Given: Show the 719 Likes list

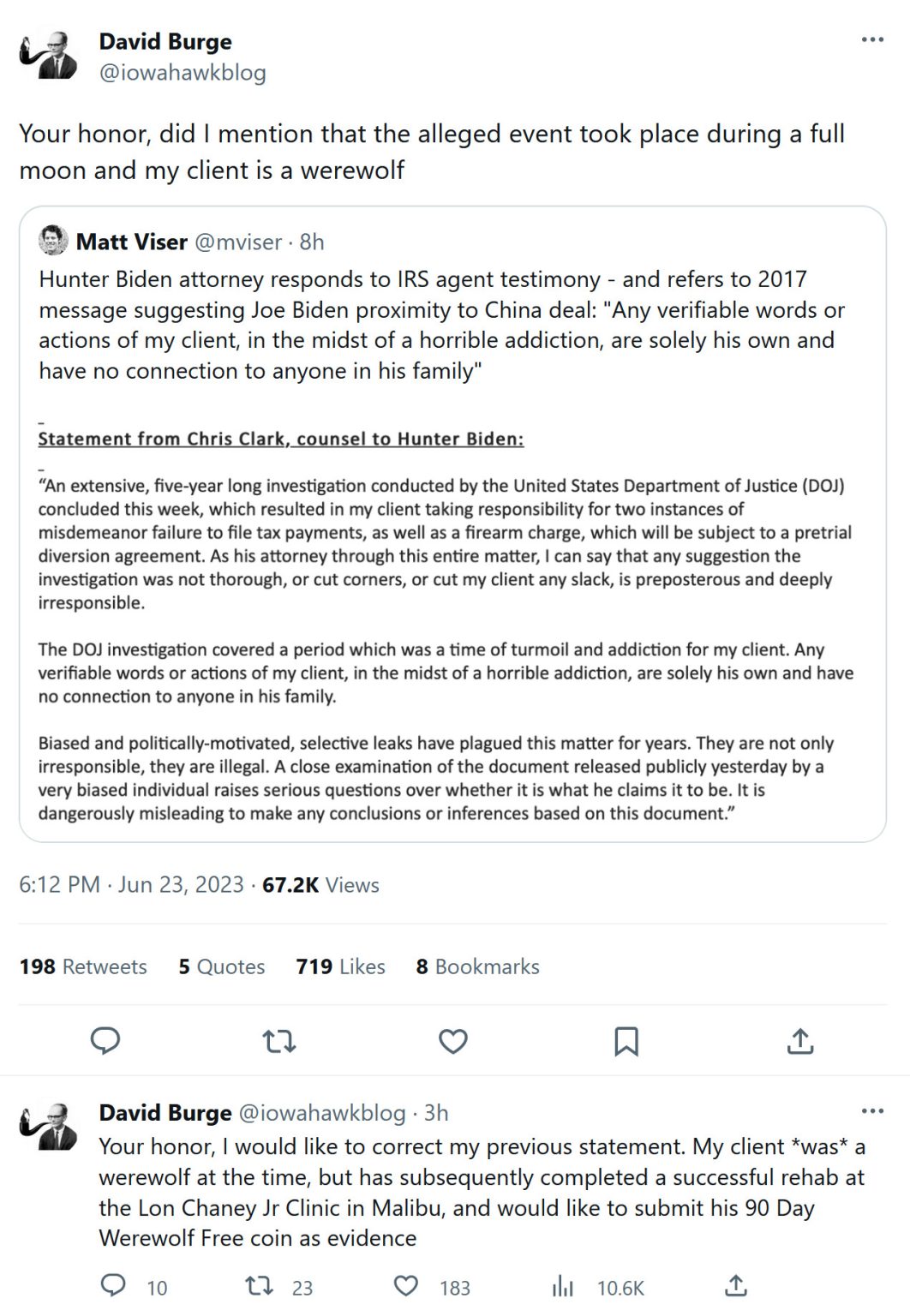Looking at the screenshot, I should (x=340, y=966).
